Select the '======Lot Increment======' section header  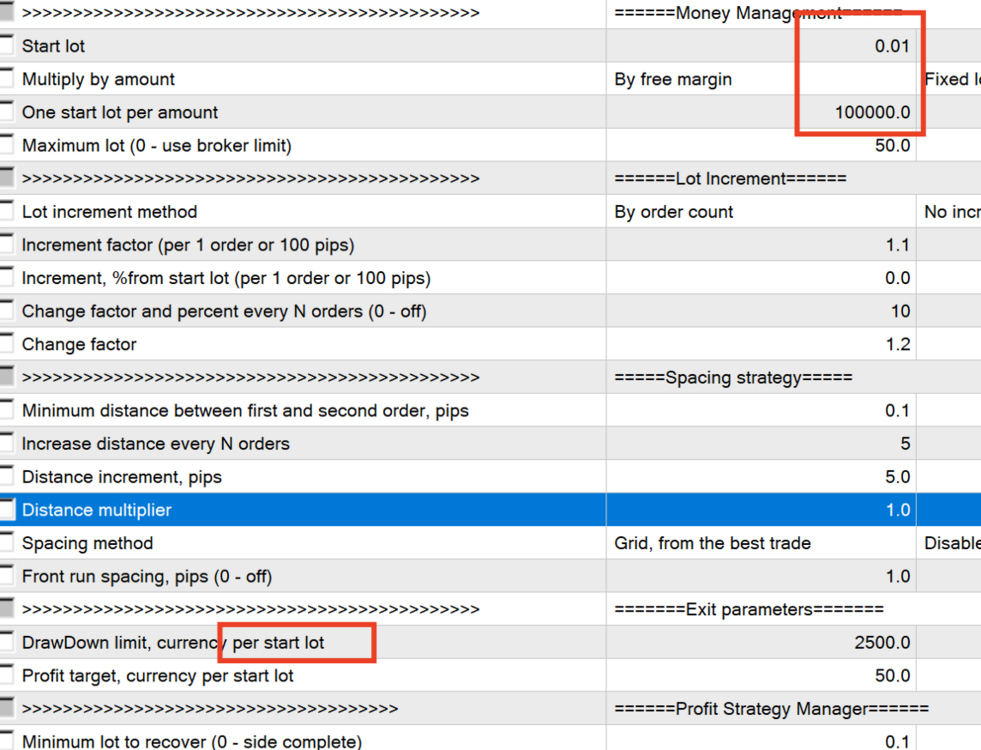point(730,178)
